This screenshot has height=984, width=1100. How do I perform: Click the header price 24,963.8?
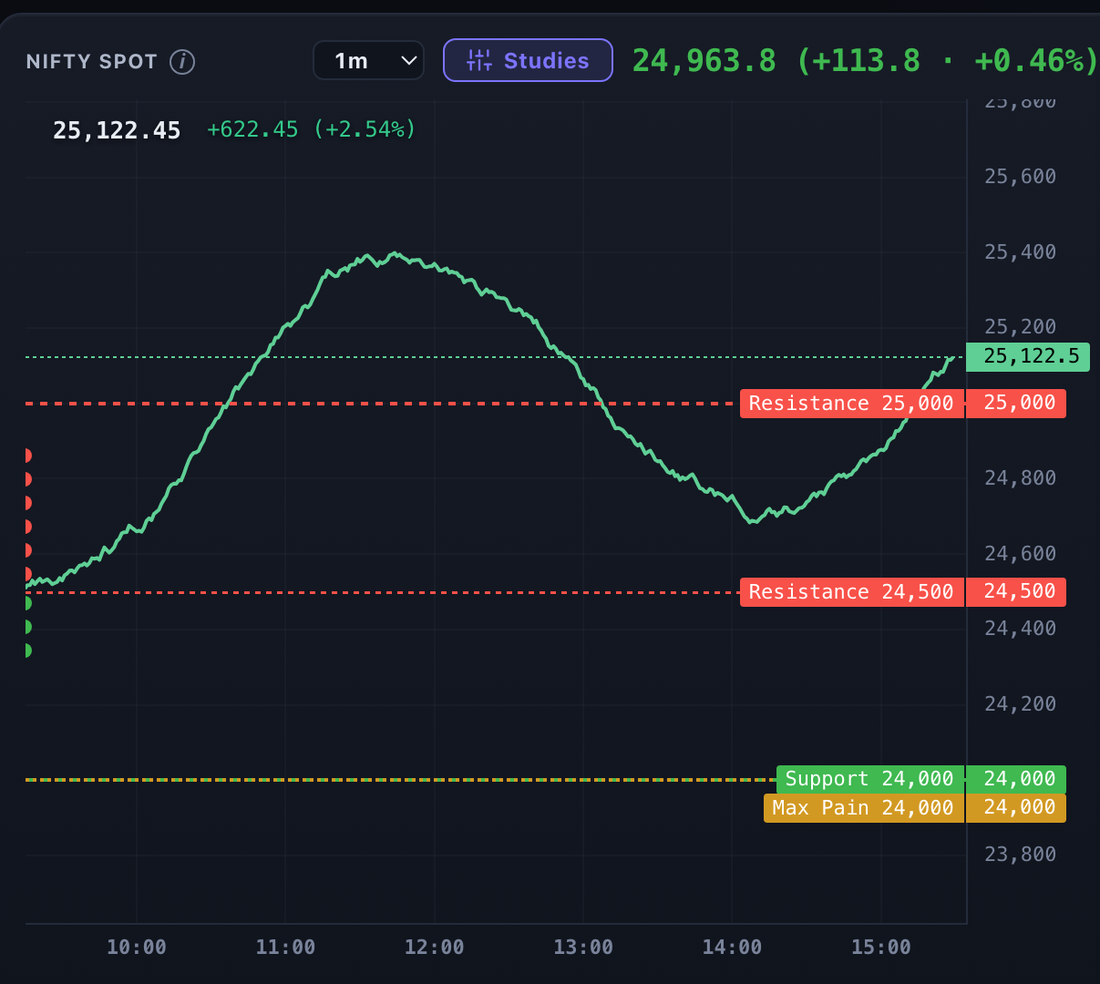tap(704, 61)
